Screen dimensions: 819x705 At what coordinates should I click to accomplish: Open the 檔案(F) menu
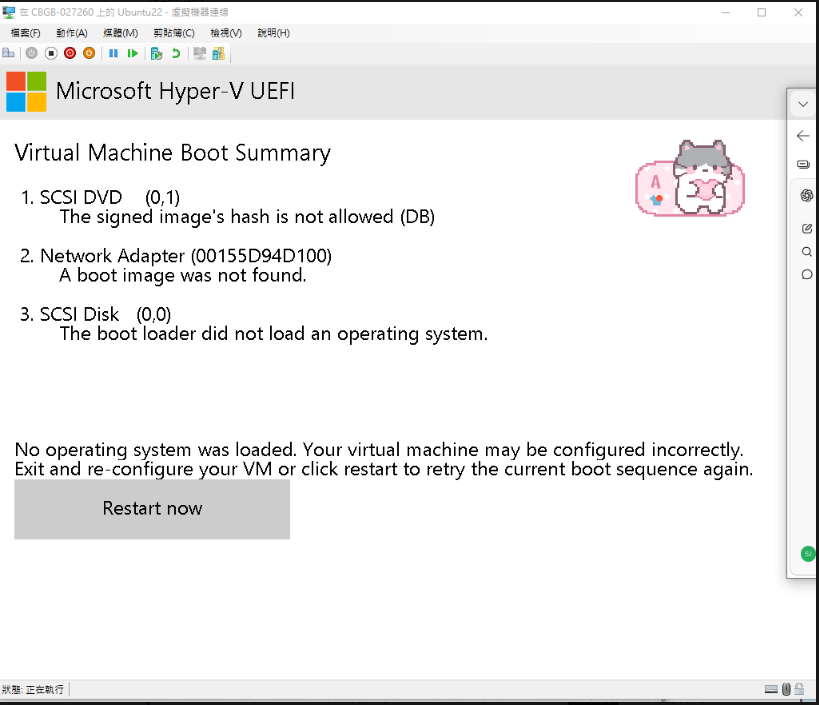(26, 33)
